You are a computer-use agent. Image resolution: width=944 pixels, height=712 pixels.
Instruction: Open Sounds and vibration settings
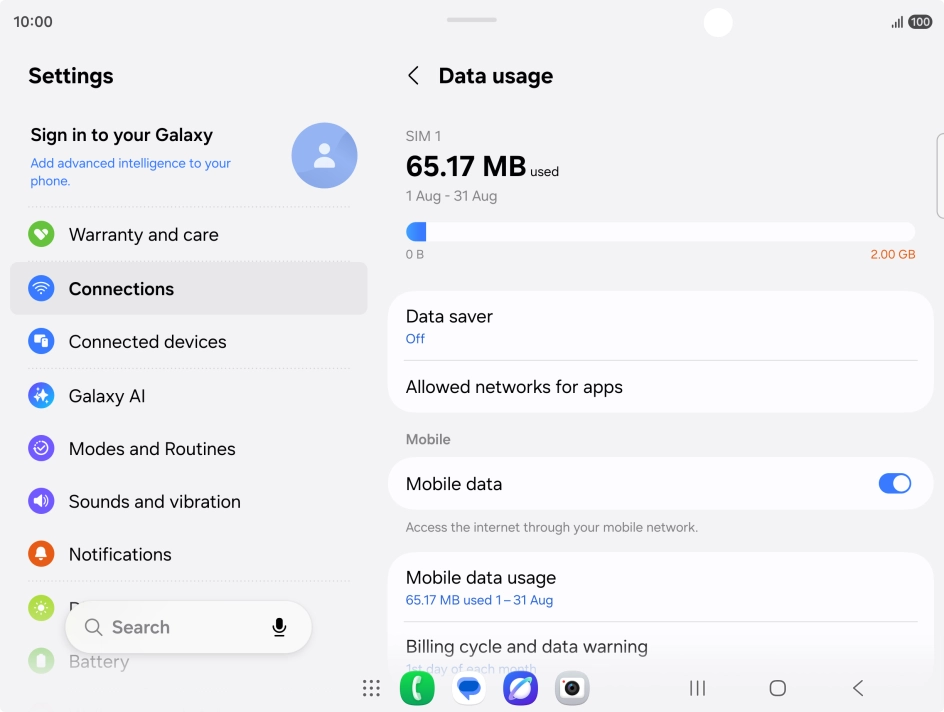point(189,501)
